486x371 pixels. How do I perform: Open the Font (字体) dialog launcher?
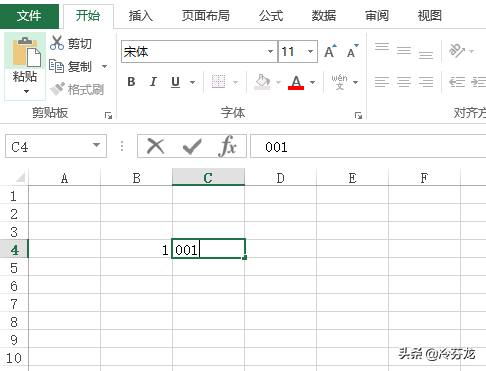pyautogui.click(x=358, y=116)
